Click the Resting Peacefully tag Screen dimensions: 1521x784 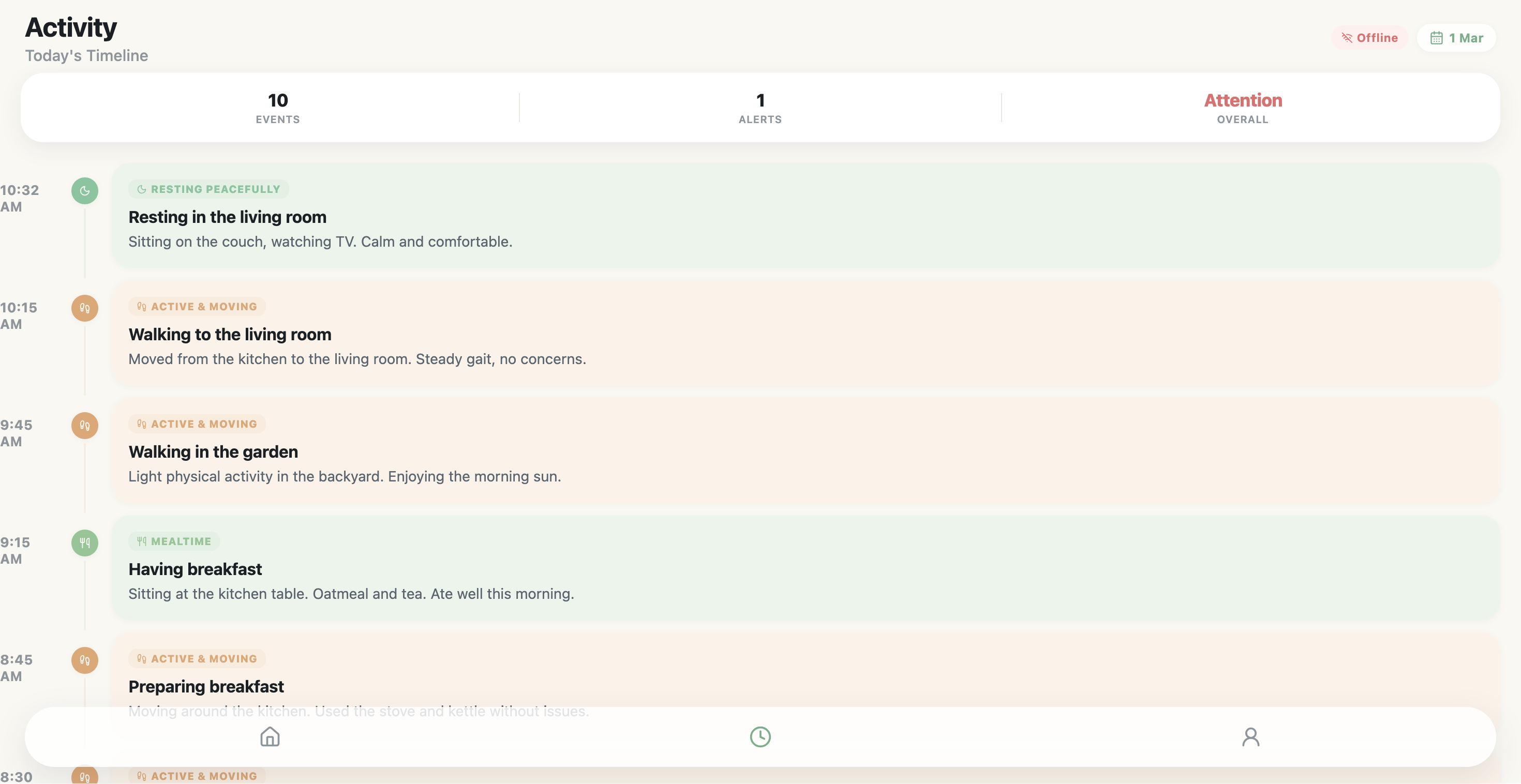[x=208, y=189]
